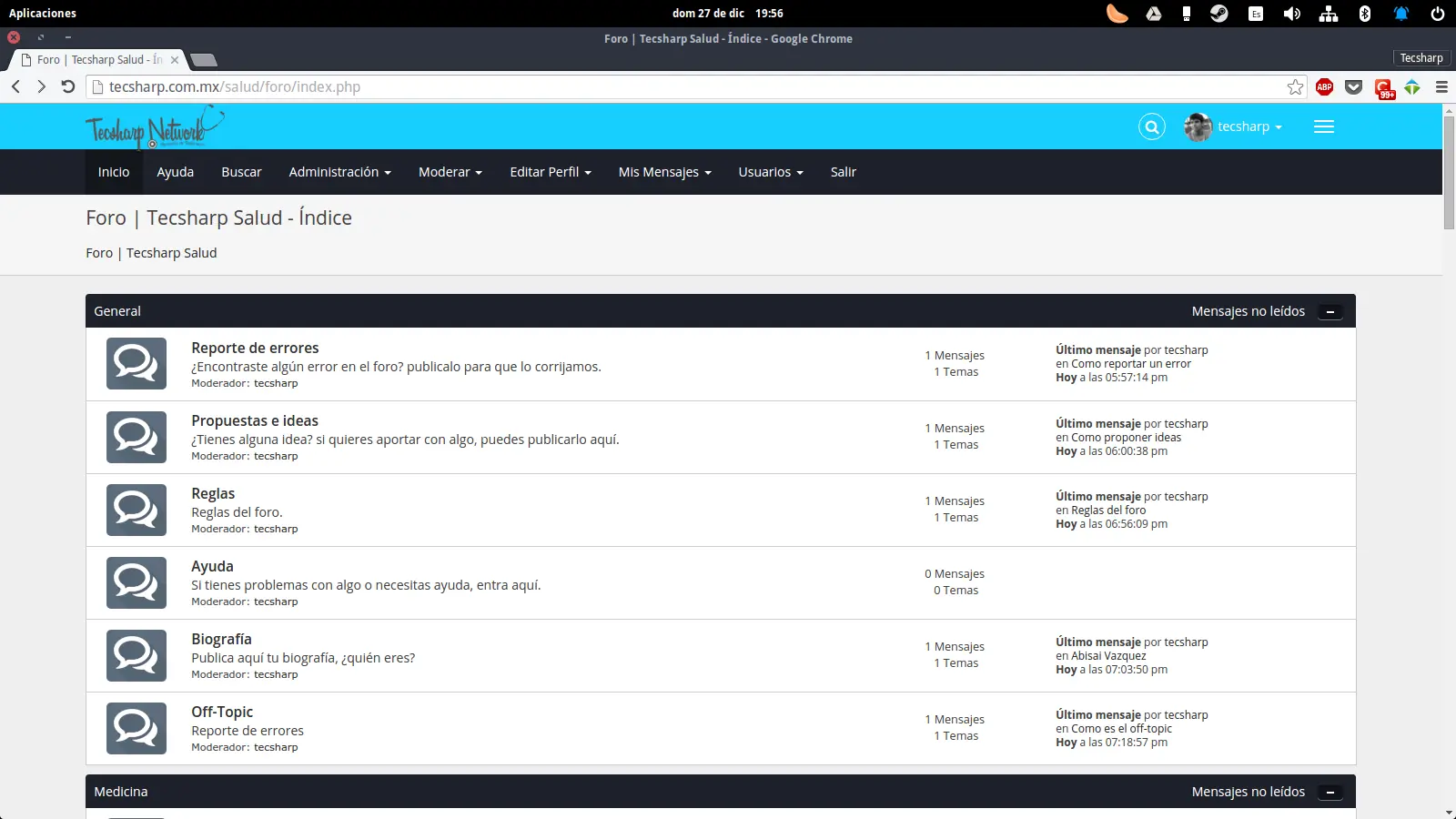Open the Biografía forum link
This screenshot has width=1456, height=819.
tap(221, 639)
